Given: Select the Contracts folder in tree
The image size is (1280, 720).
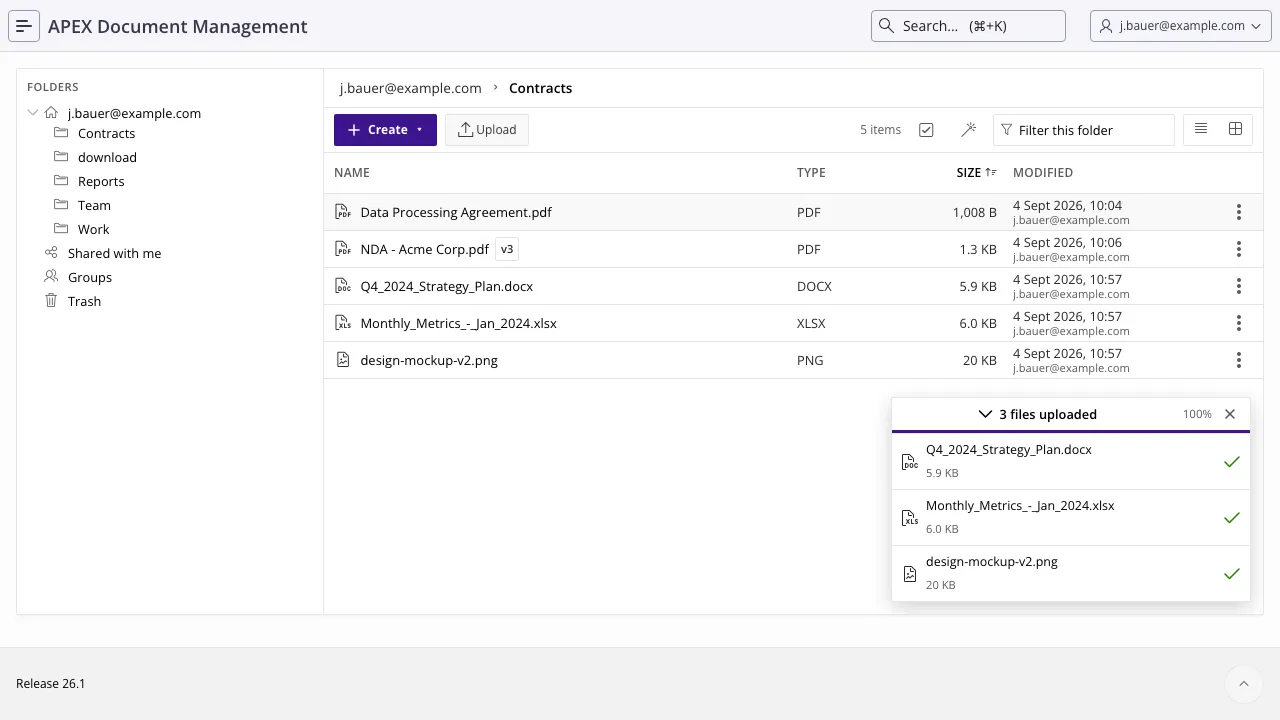Looking at the screenshot, I should 106,133.
